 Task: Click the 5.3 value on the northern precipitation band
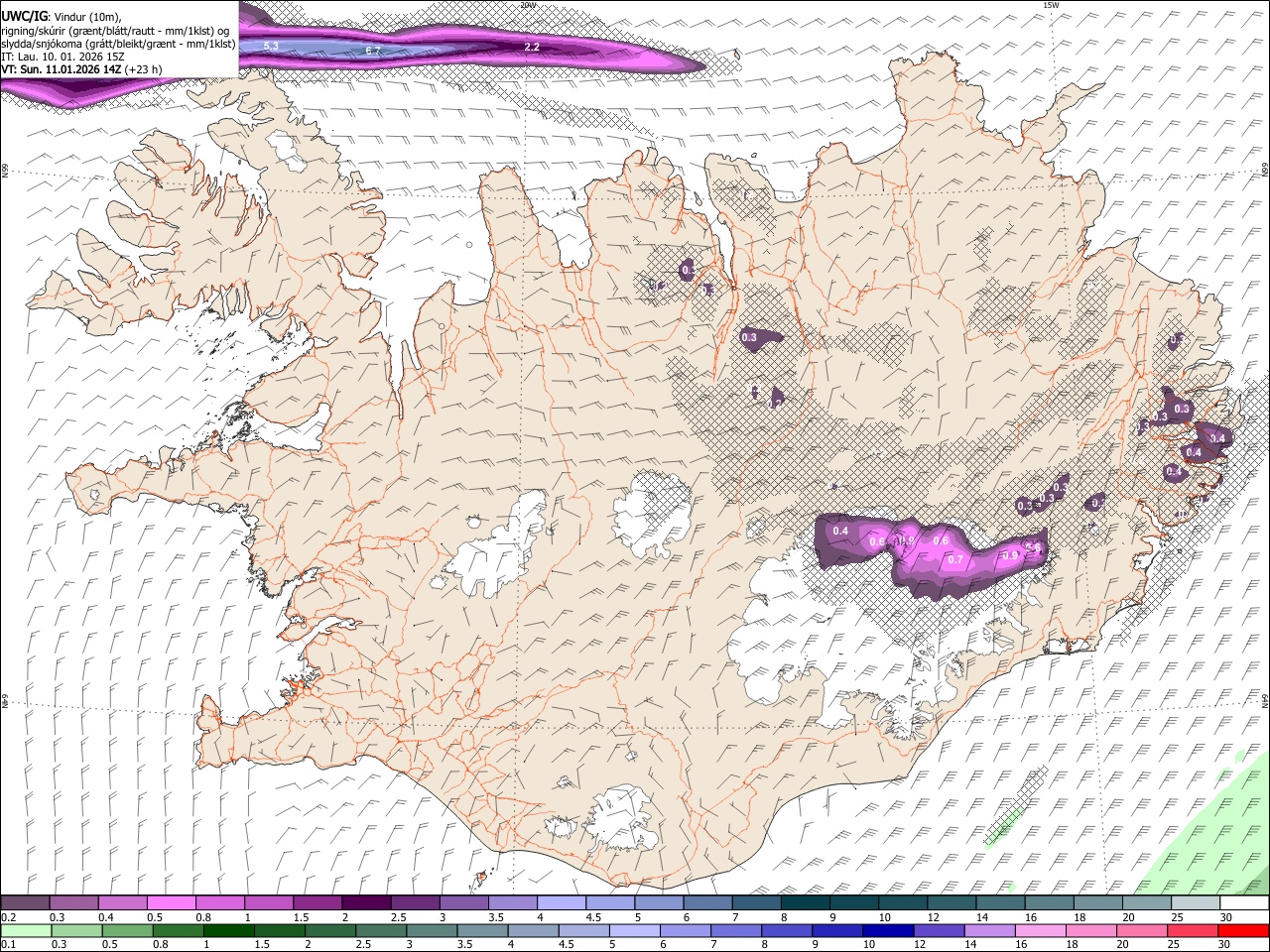point(271,46)
